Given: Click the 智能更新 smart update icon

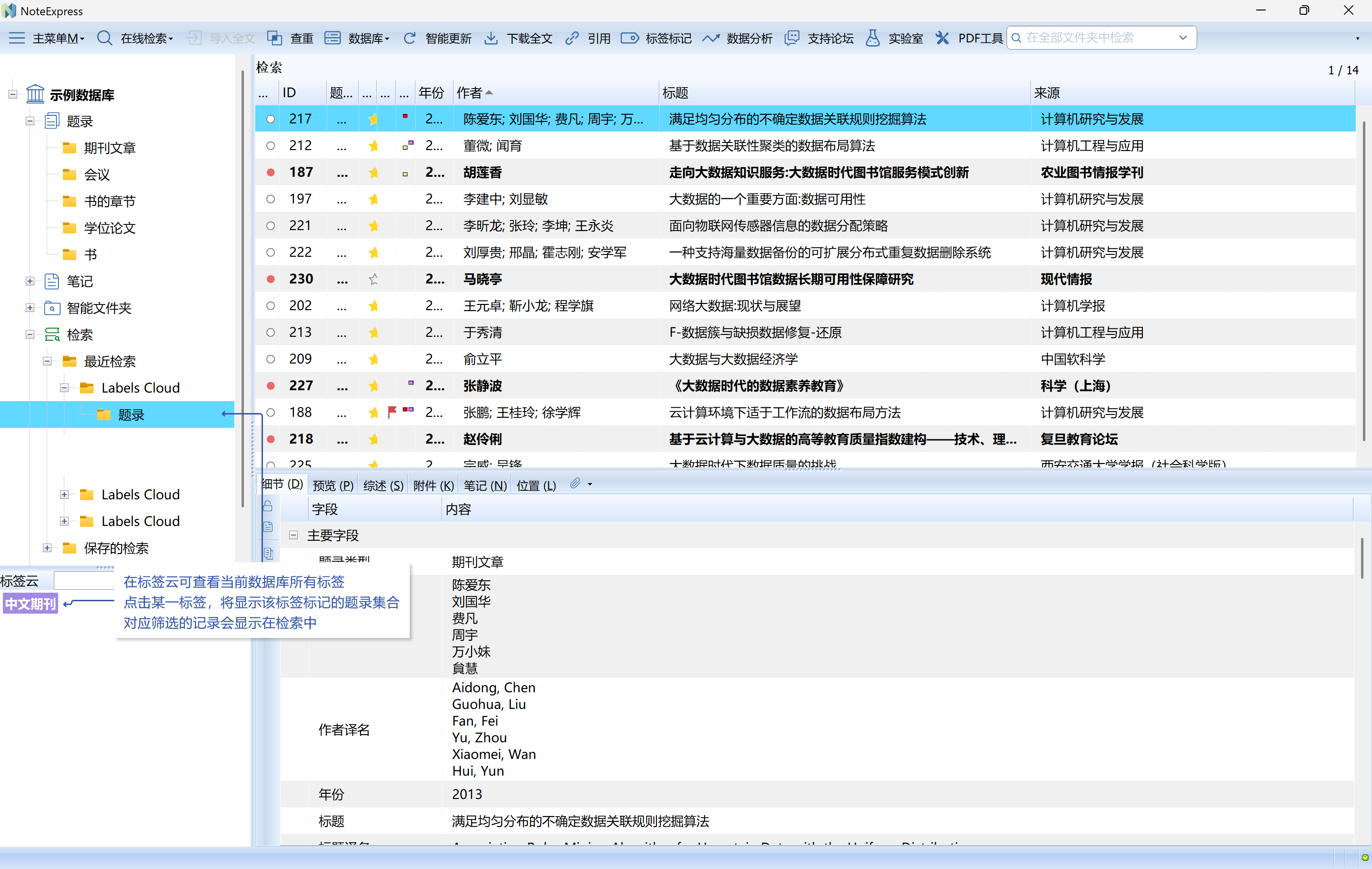Looking at the screenshot, I should tap(436, 38).
